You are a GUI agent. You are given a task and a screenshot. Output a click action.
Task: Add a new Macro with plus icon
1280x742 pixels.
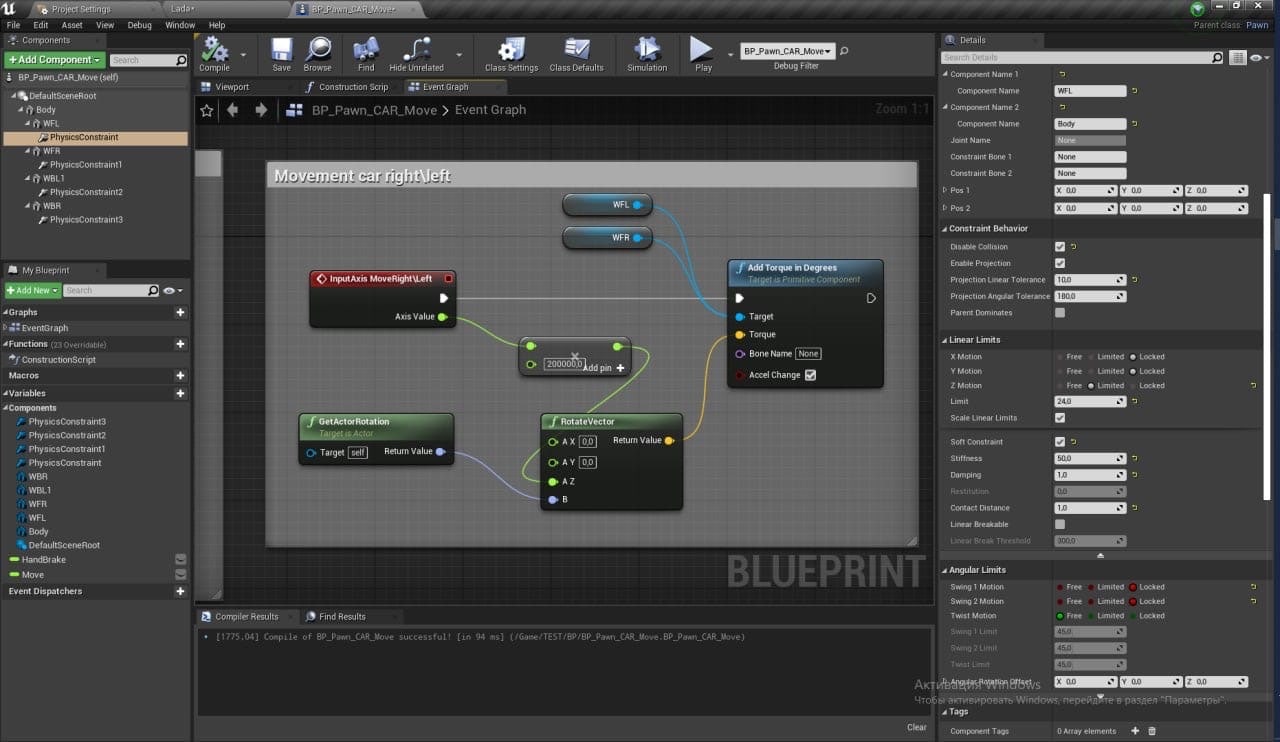pyautogui.click(x=180, y=376)
